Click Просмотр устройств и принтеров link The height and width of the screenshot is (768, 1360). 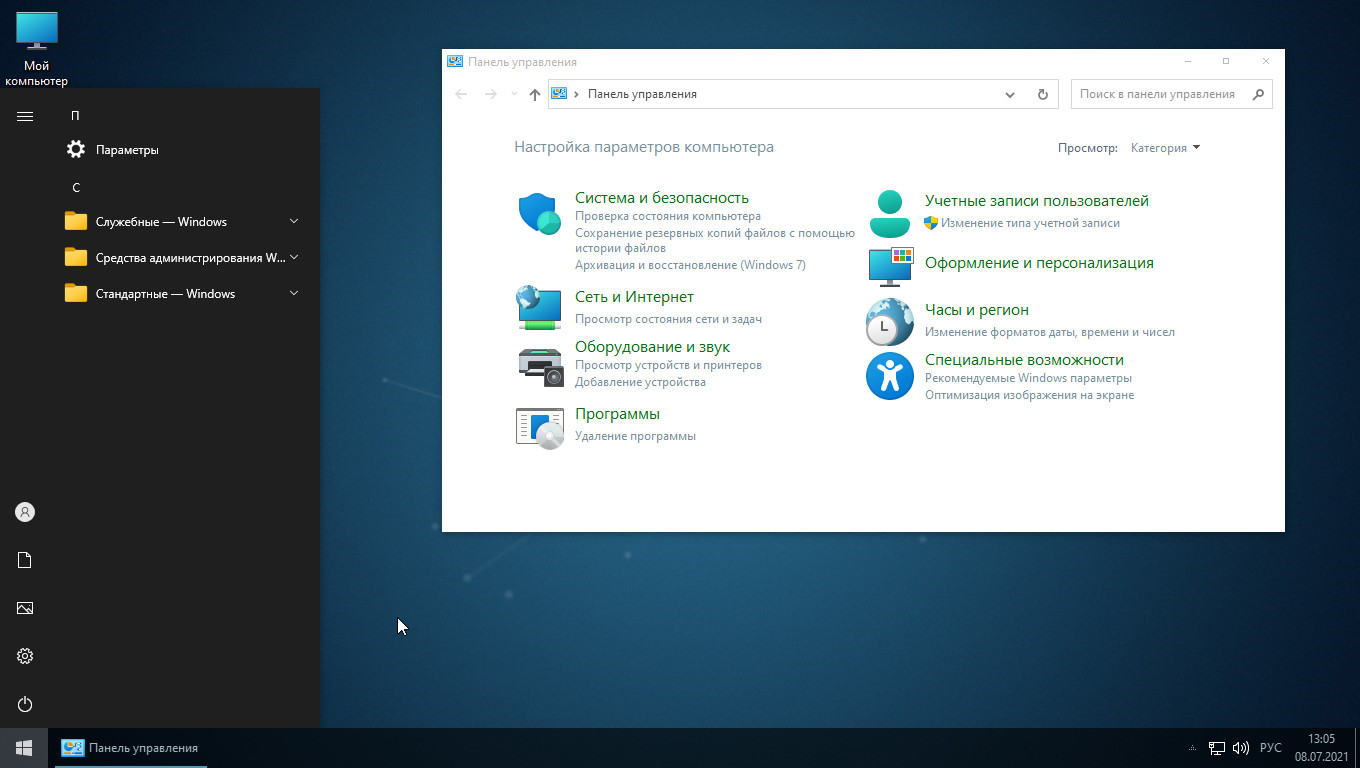pyautogui.click(x=668, y=365)
